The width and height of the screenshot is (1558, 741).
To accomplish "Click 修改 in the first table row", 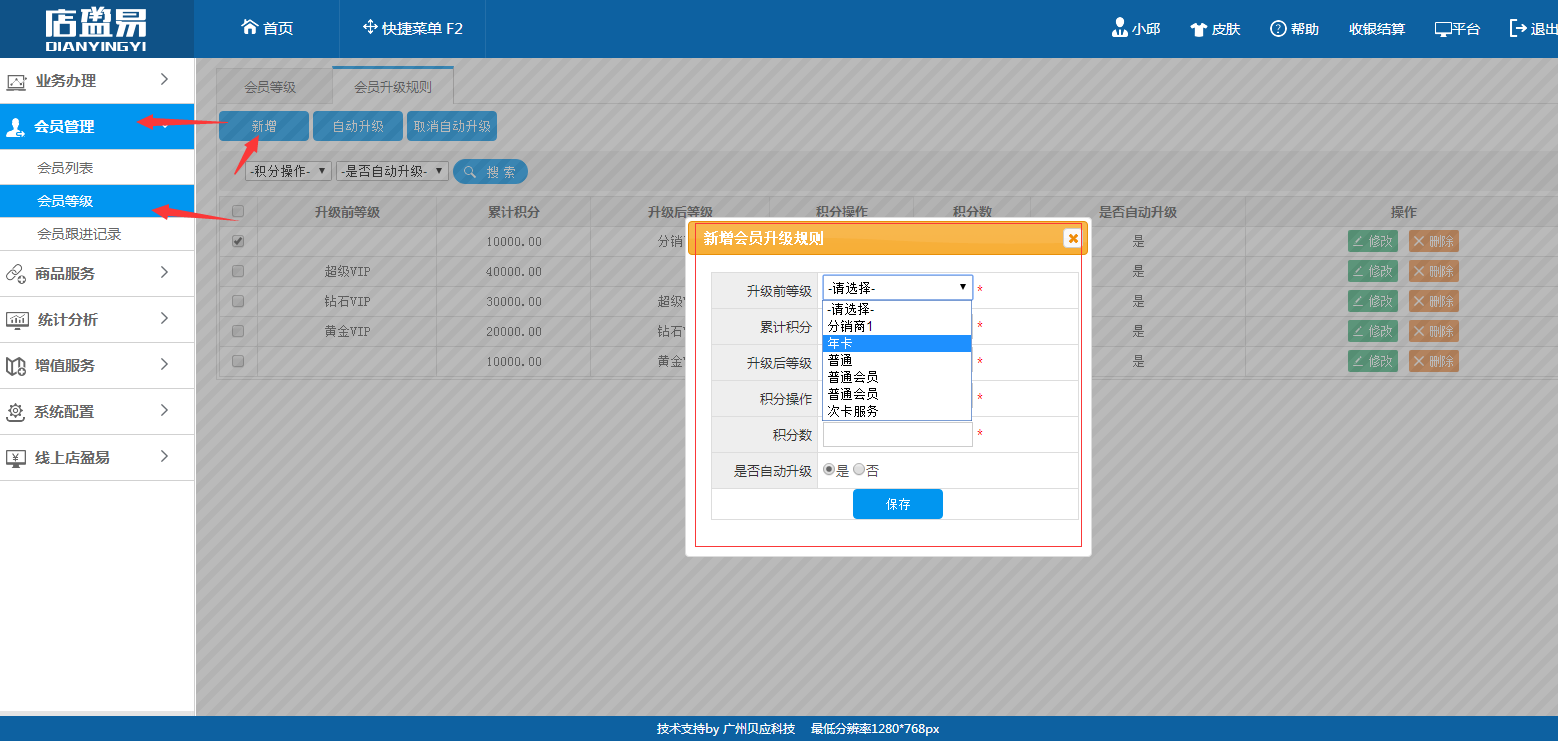I will (x=1373, y=241).
